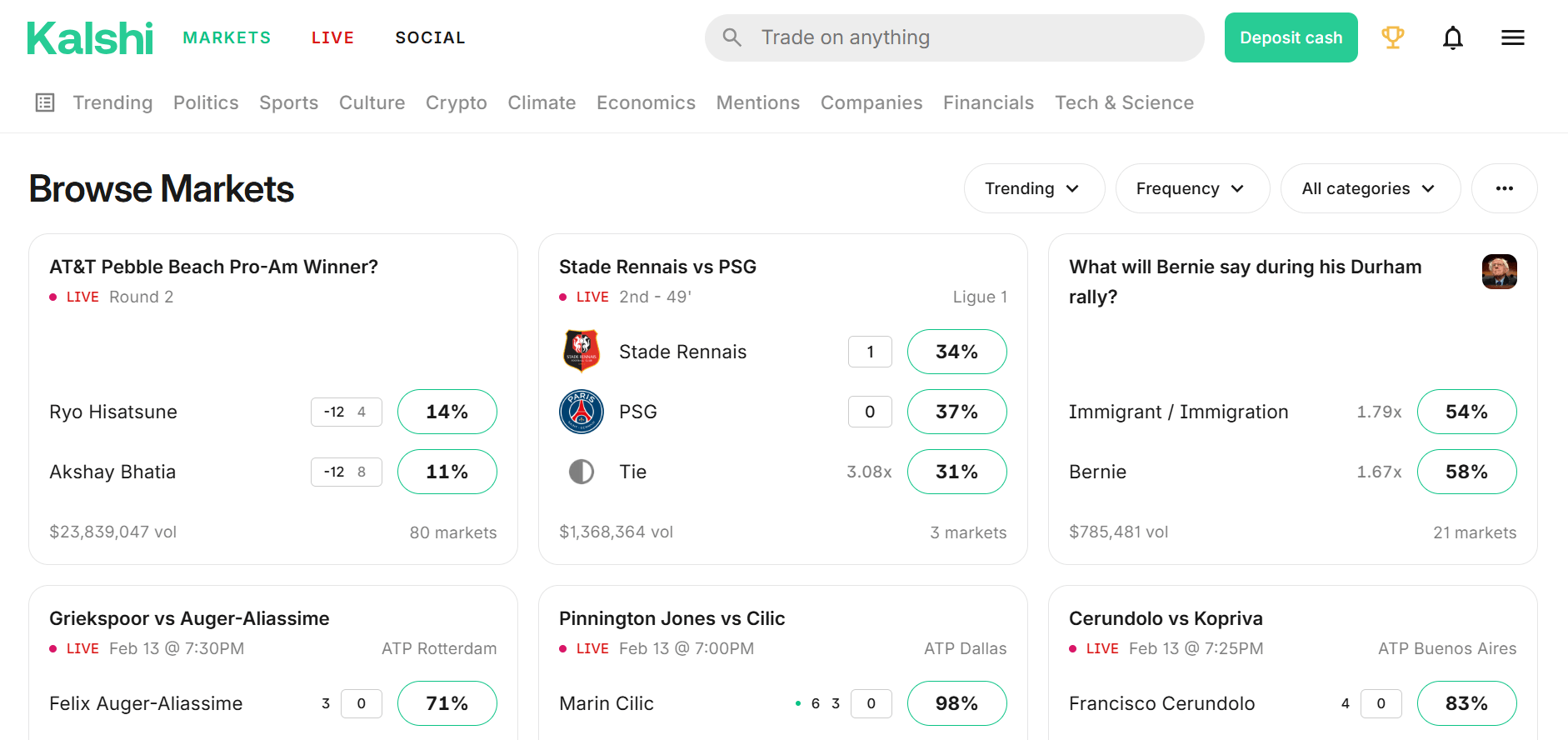Open the Frequency filter dropdown
Viewport: 1568px width, 740px height.
[1191, 188]
